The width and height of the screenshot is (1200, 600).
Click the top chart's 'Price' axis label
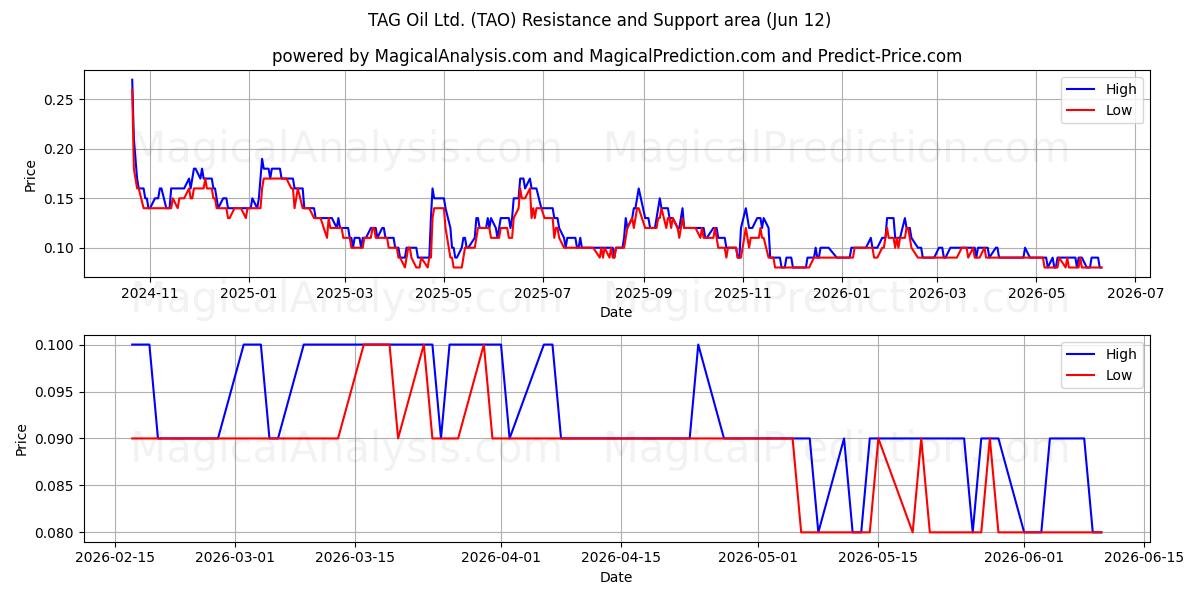[30, 176]
